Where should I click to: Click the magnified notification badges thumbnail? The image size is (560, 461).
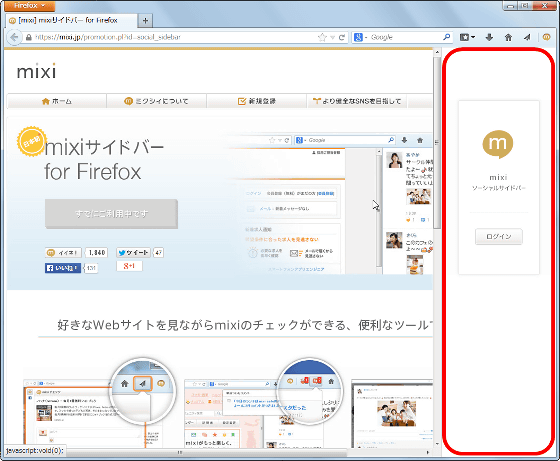pos(310,391)
